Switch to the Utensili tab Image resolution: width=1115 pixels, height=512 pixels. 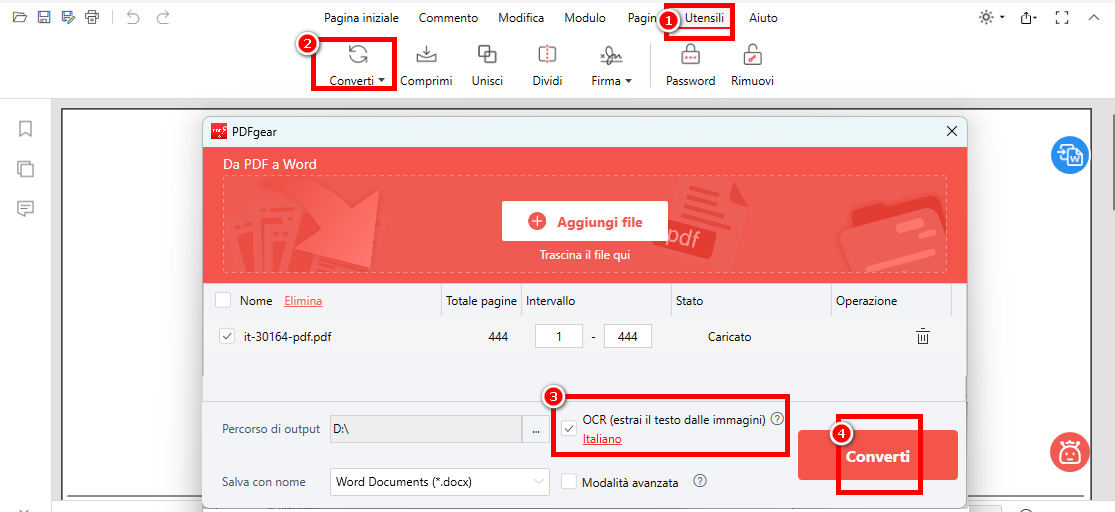coord(703,18)
